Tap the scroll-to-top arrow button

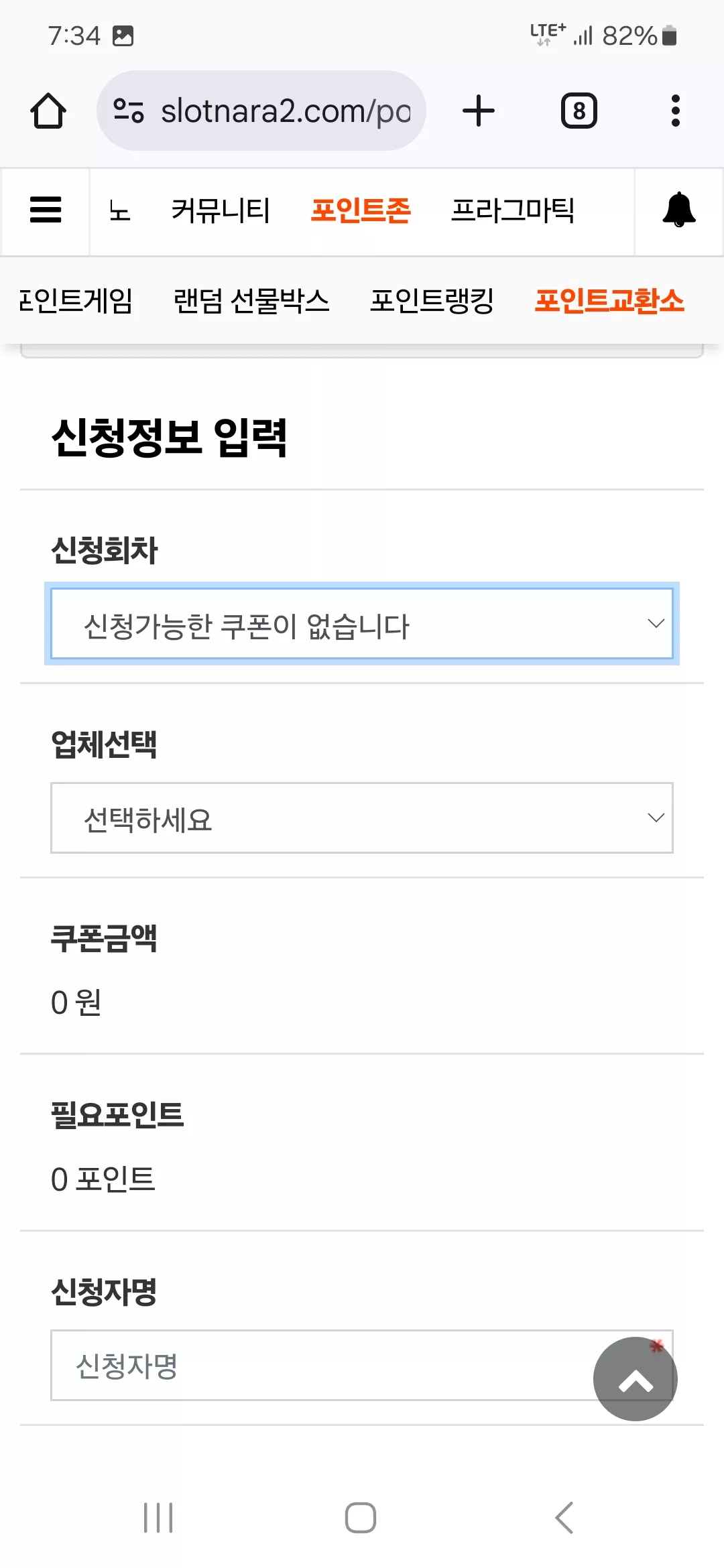coord(636,1379)
